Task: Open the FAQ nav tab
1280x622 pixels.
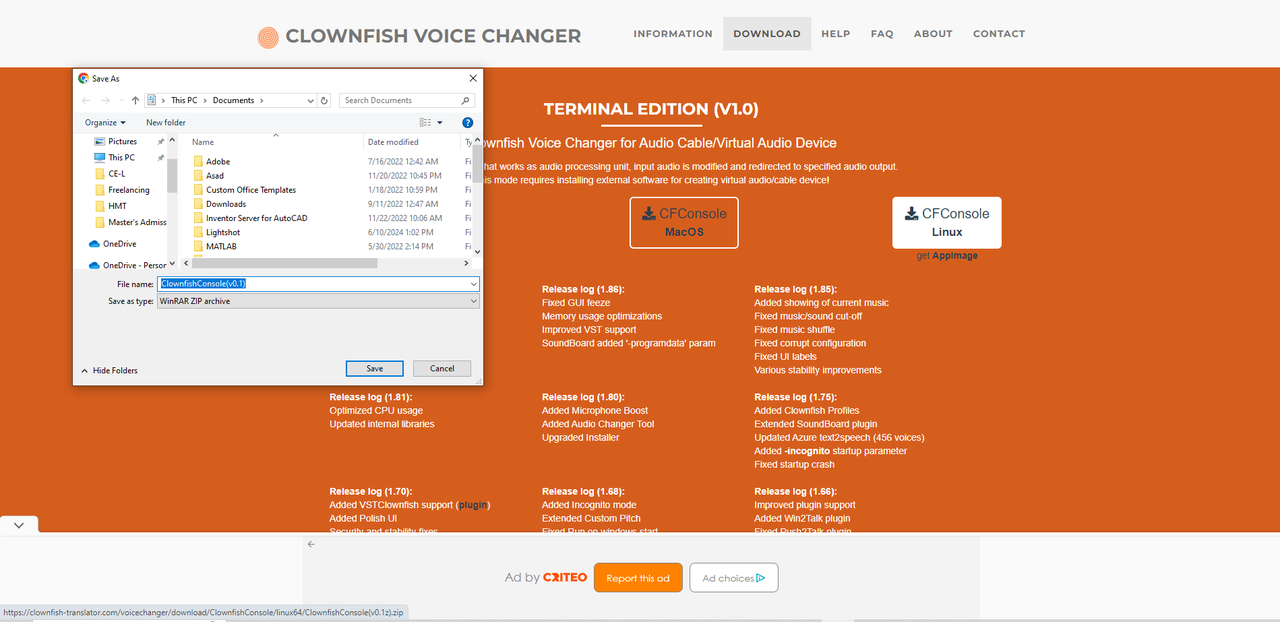Action: tap(882, 34)
